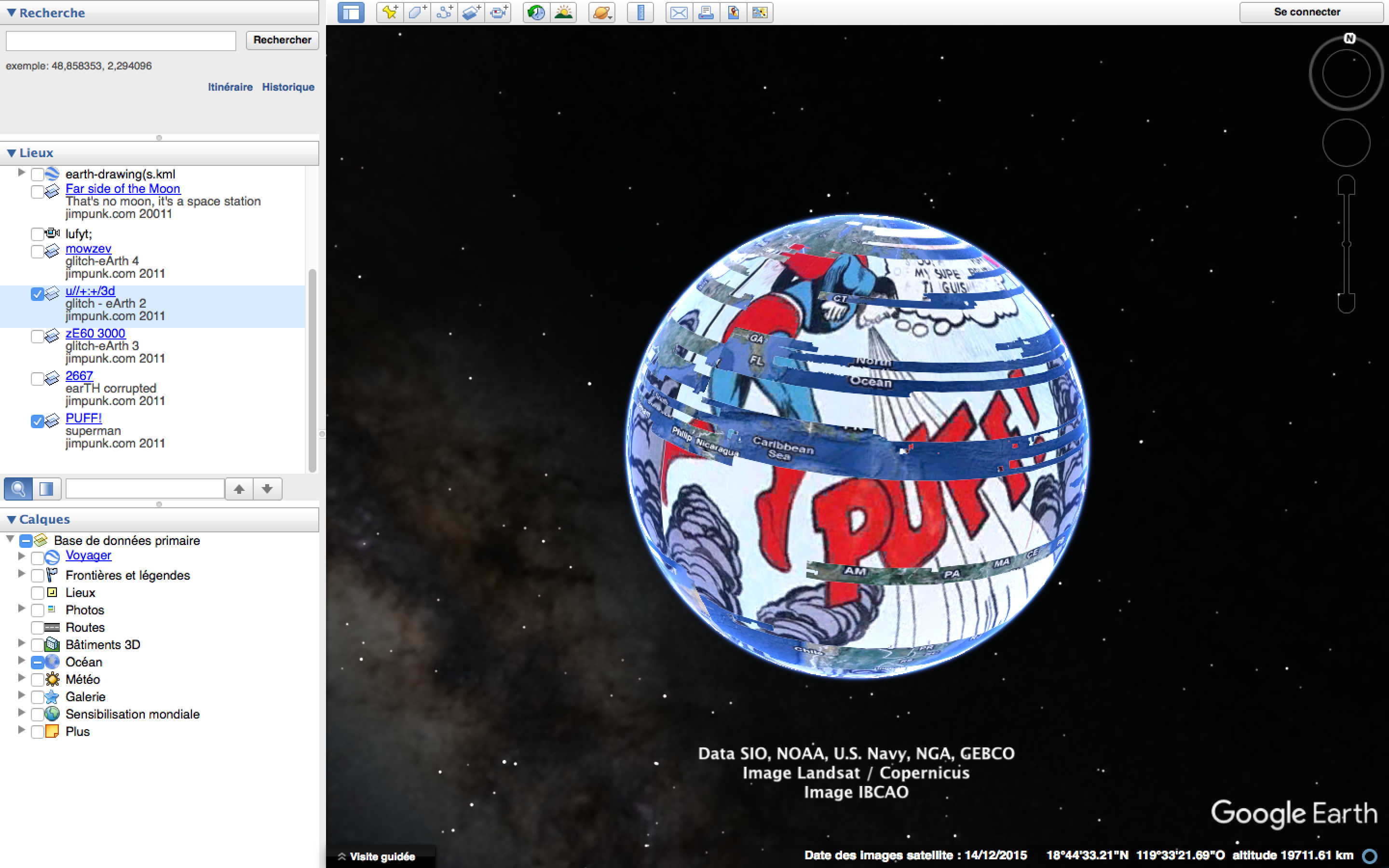
Task: Collapse the Lieux panel
Action: click(x=11, y=153)
